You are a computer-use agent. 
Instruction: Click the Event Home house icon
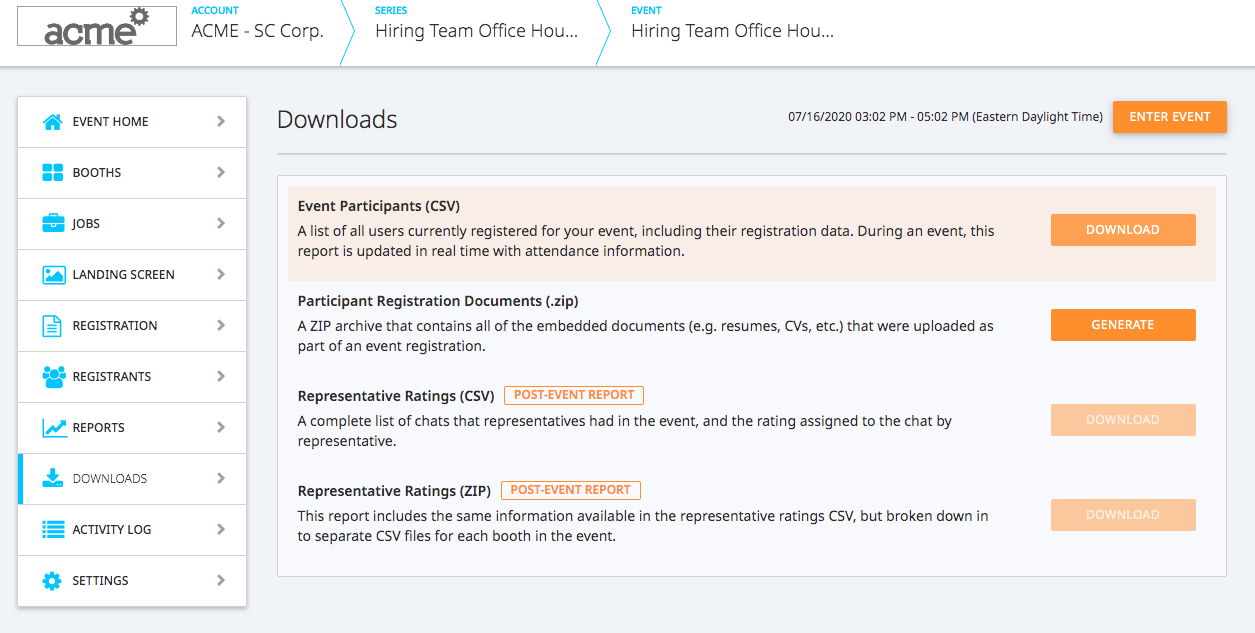(x=53, y=122)
